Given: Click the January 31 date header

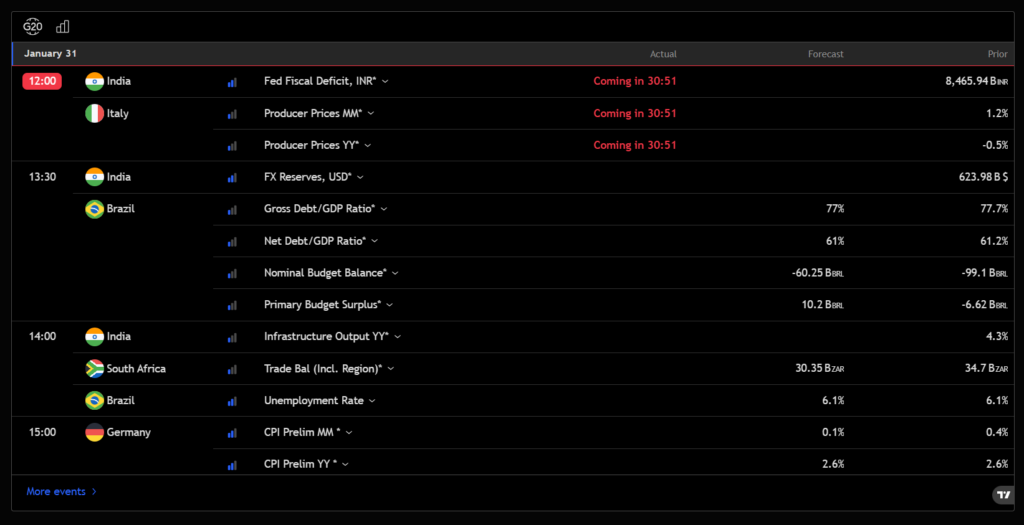Looking at the screenshot, I should point(50,54).
